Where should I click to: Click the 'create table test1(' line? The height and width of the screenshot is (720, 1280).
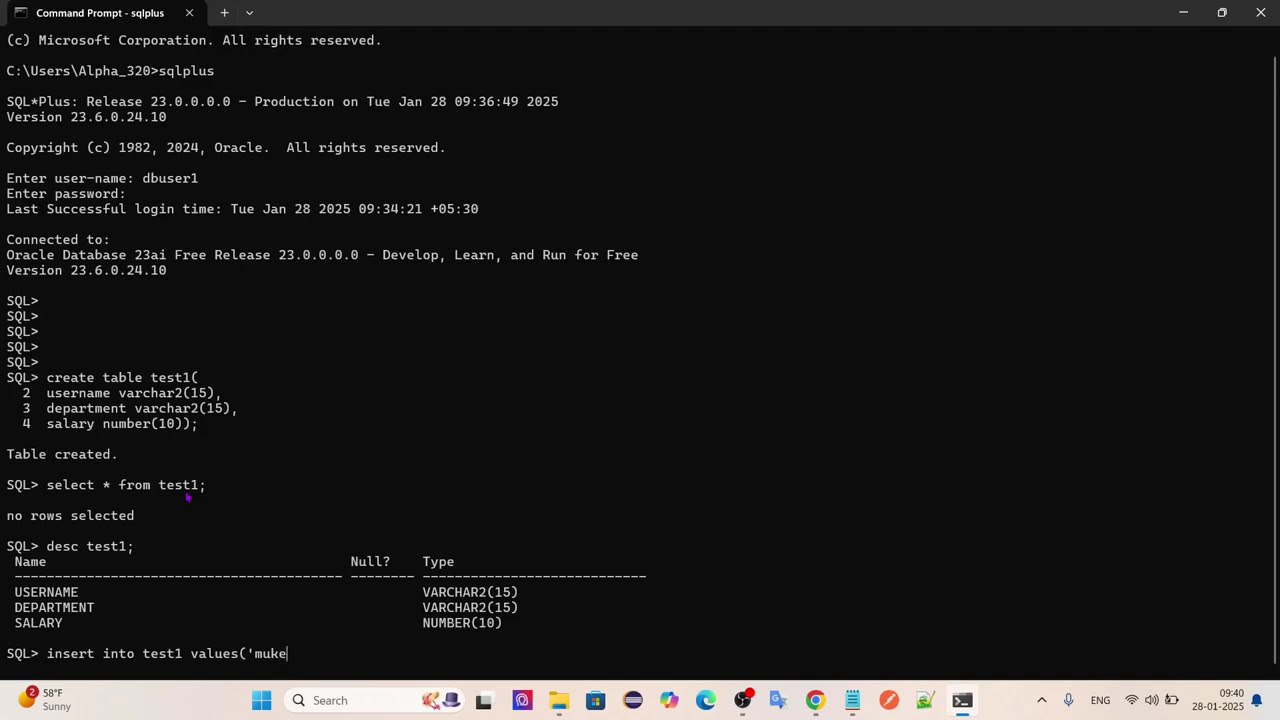pos(102,377)
